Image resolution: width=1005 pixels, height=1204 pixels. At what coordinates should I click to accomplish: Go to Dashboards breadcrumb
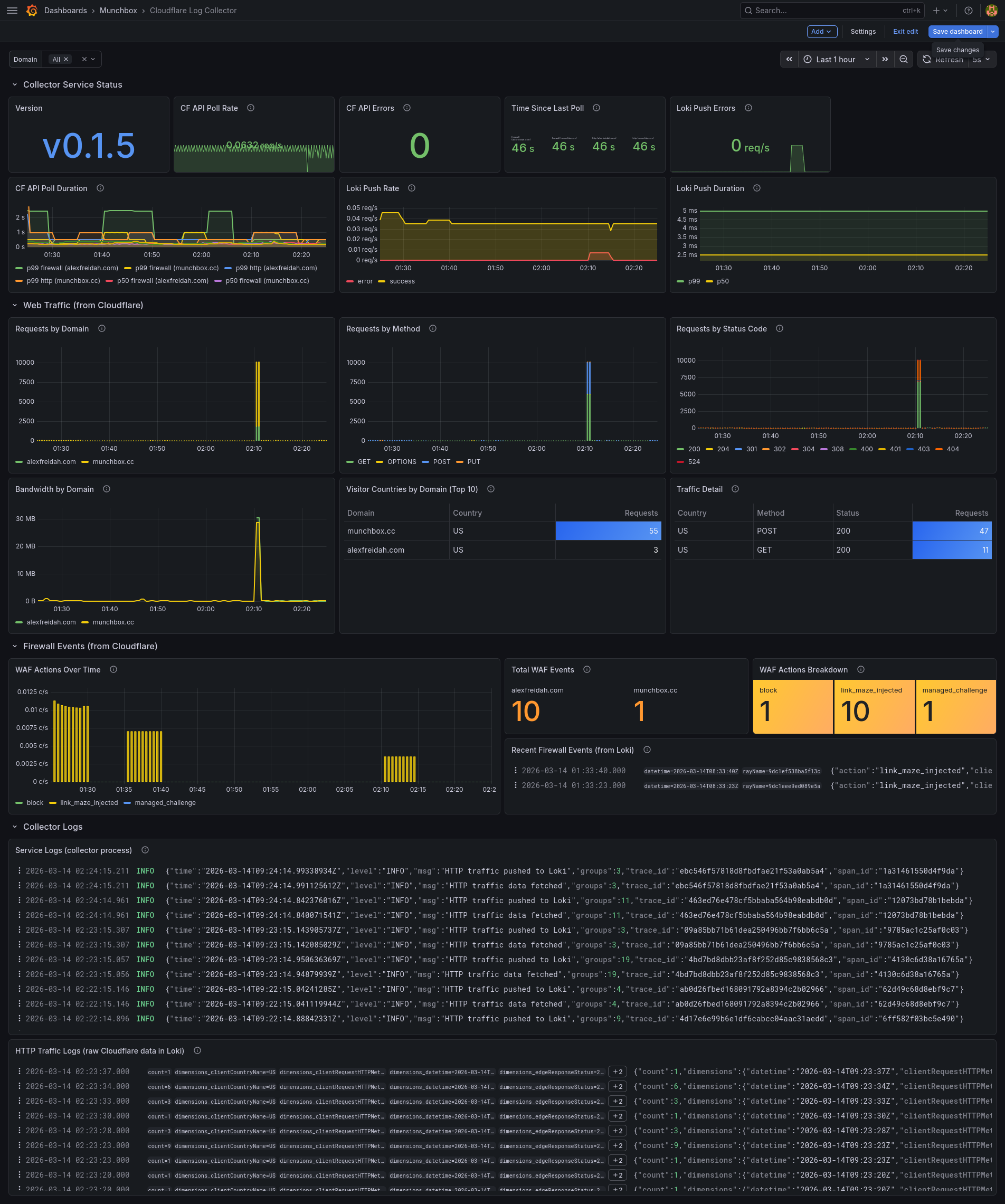point(65,11)
